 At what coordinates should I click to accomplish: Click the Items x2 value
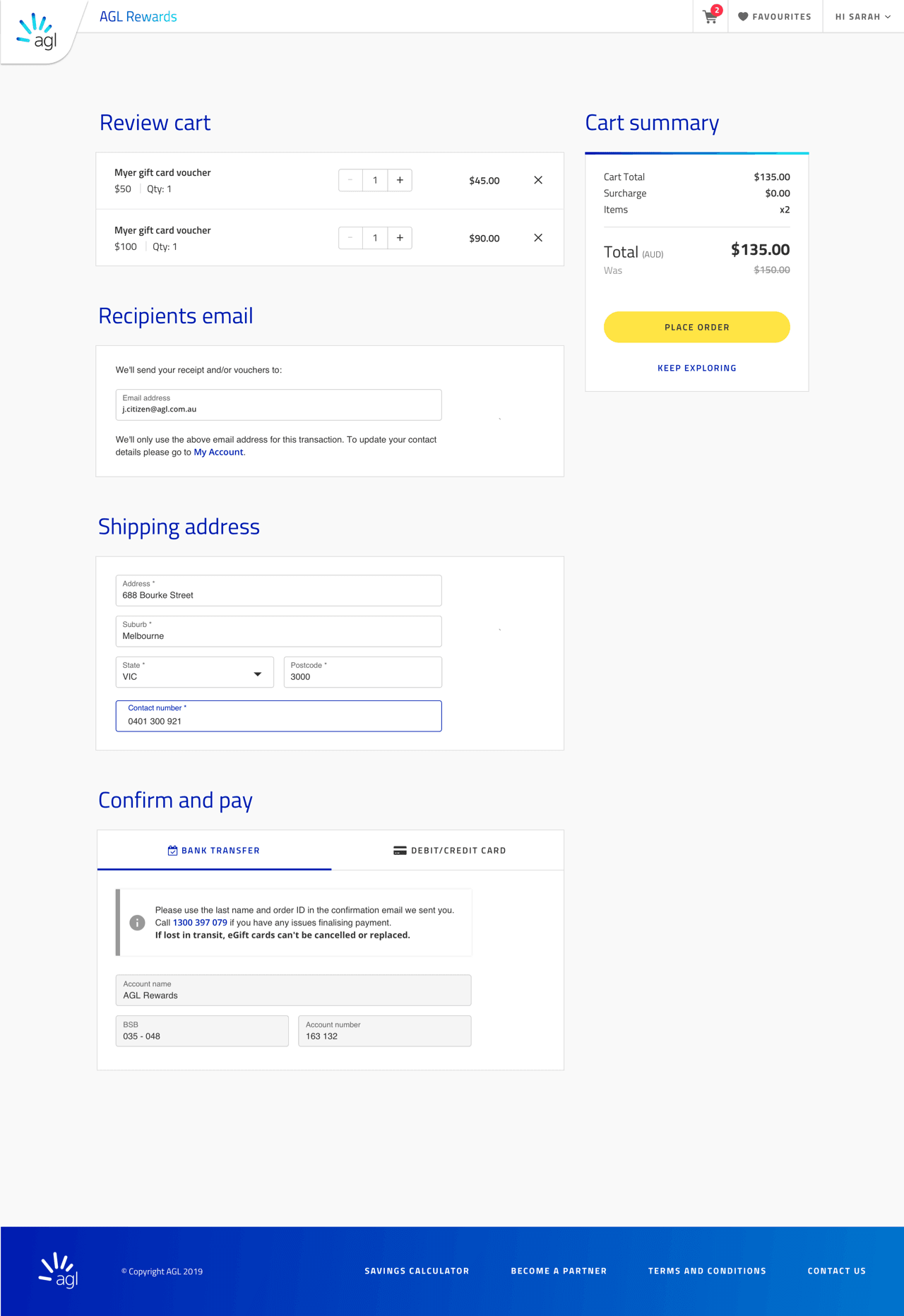pyautogui.click(x=784, y=210)
